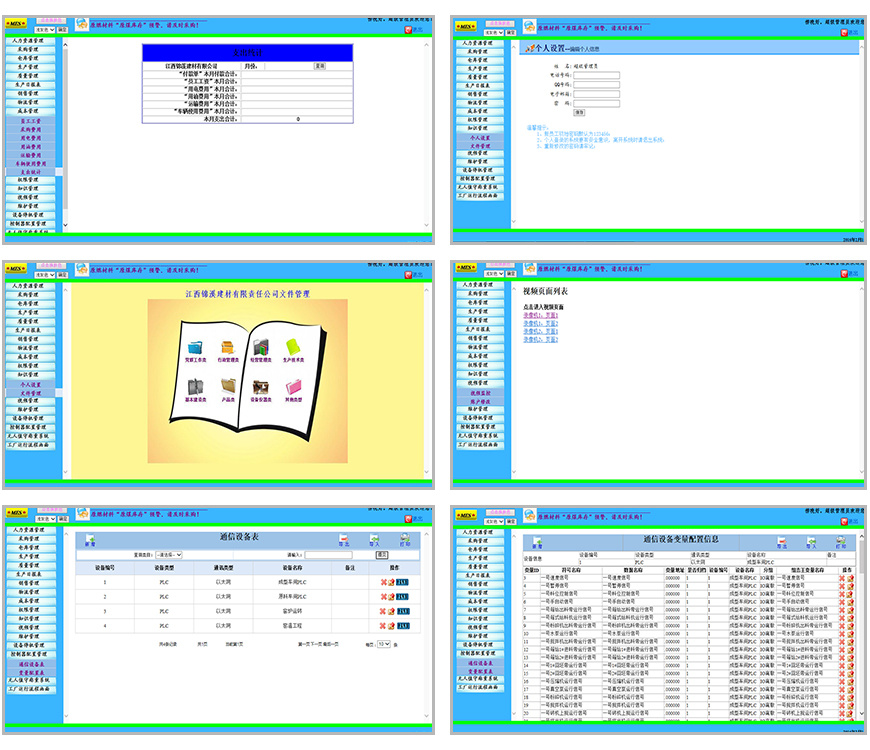
Task: Click 新增 icon in 通信设备变量配置信息 panel
Action: [537, 543]
